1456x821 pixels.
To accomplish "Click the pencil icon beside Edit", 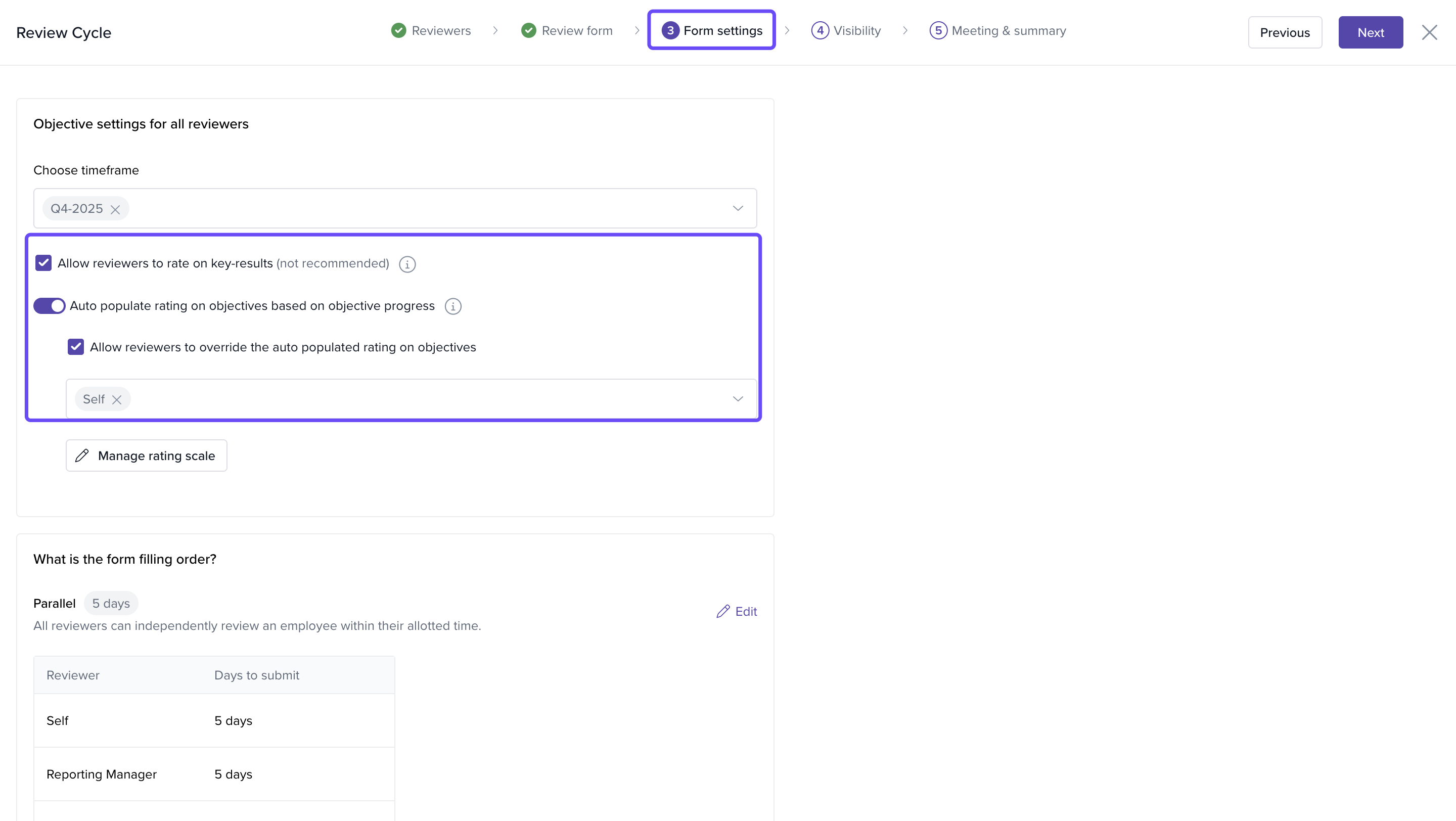I will point(722,611).
